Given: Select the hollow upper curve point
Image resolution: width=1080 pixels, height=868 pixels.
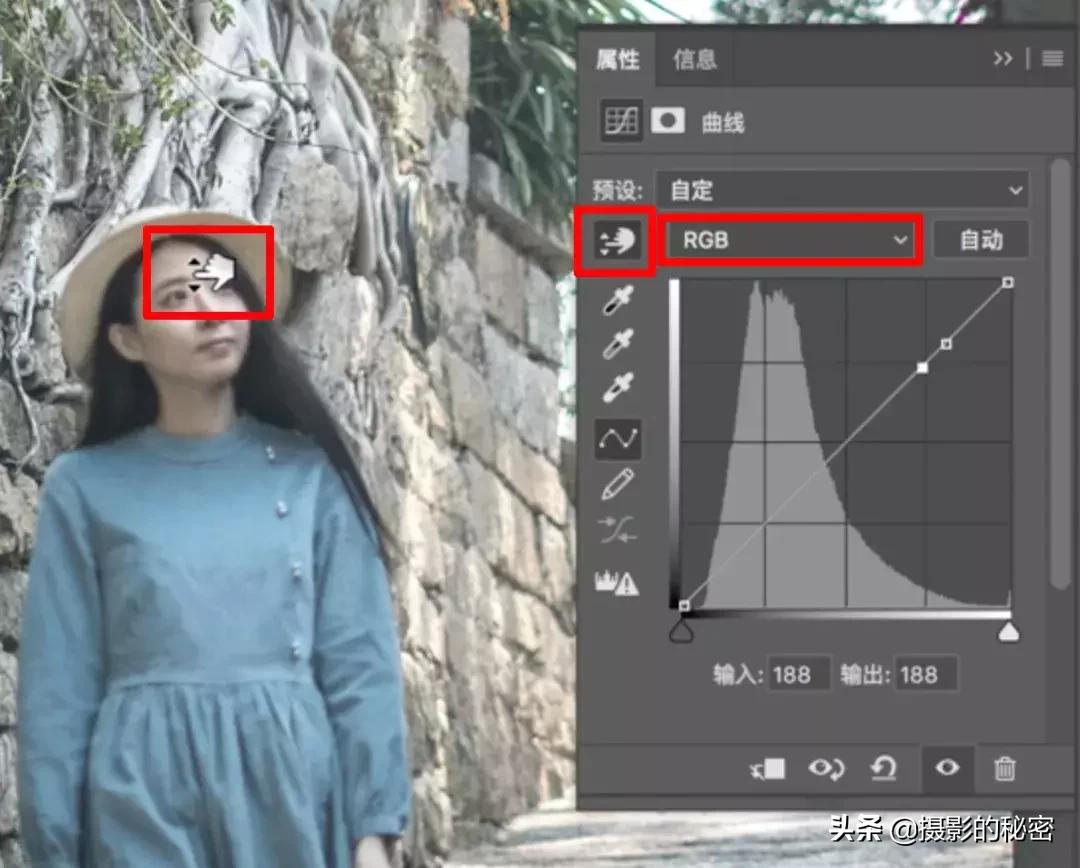Looking at the screenshot, I should click(x=946, y=343).
